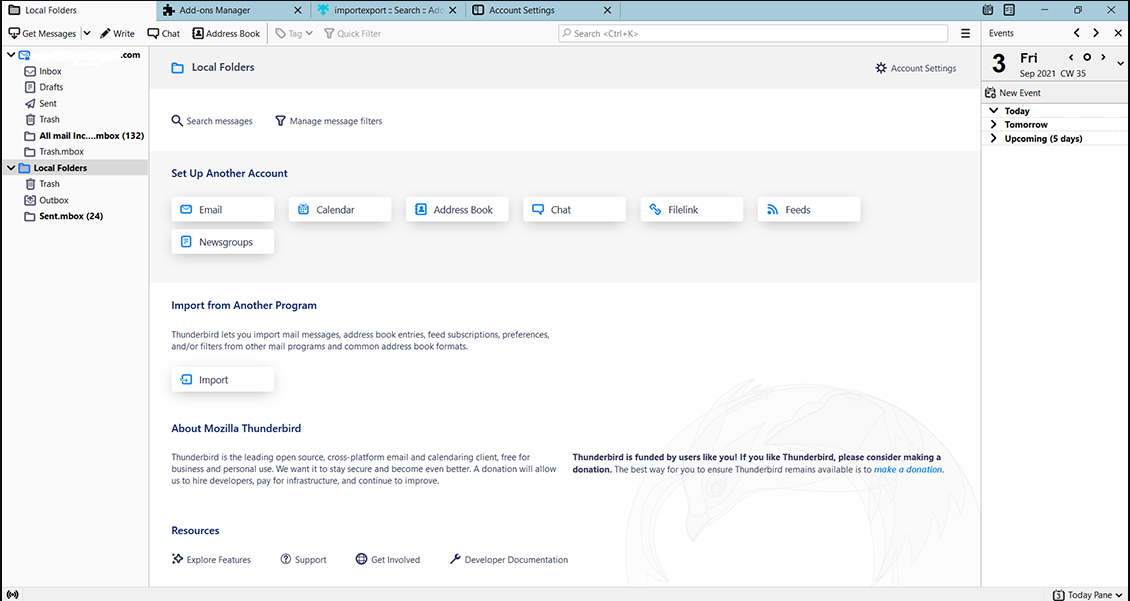Click the Write button to compose
The image size is (1130, 601).
[x=117, y=33]
